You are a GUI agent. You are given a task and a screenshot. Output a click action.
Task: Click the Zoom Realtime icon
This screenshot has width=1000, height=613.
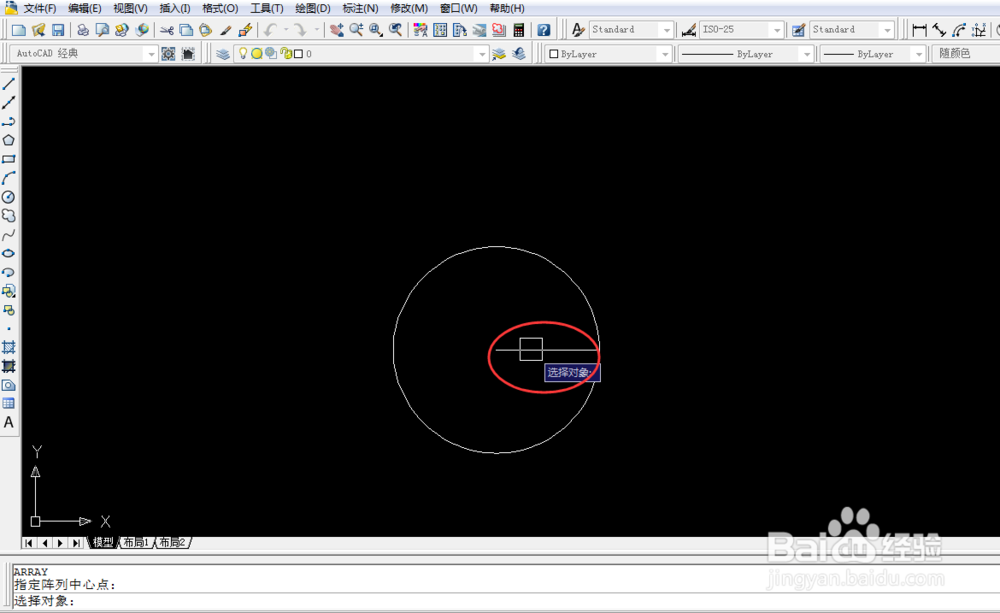click(356, 30)
